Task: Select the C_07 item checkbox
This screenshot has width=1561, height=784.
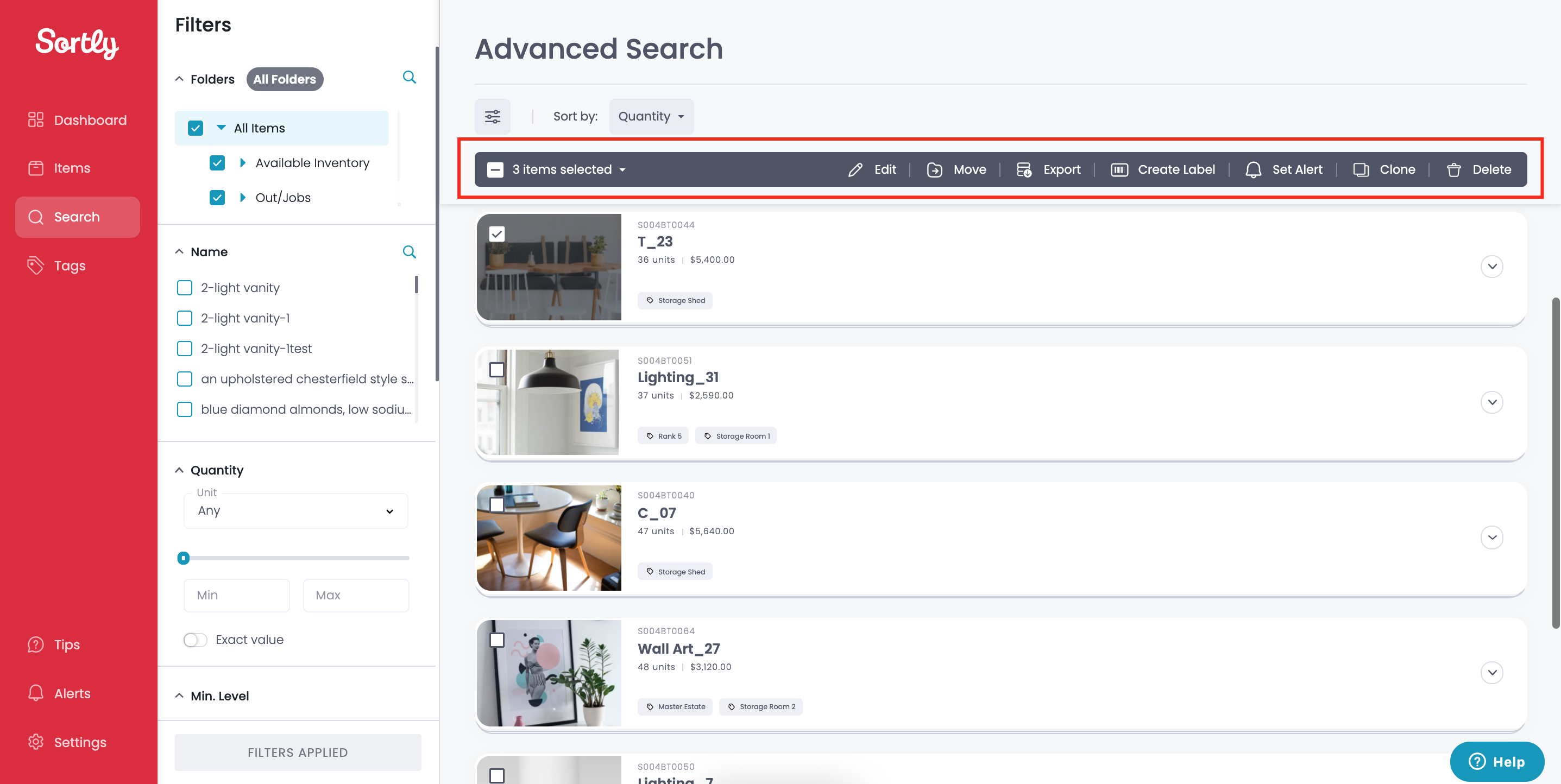Action: (x=497, y=505)
